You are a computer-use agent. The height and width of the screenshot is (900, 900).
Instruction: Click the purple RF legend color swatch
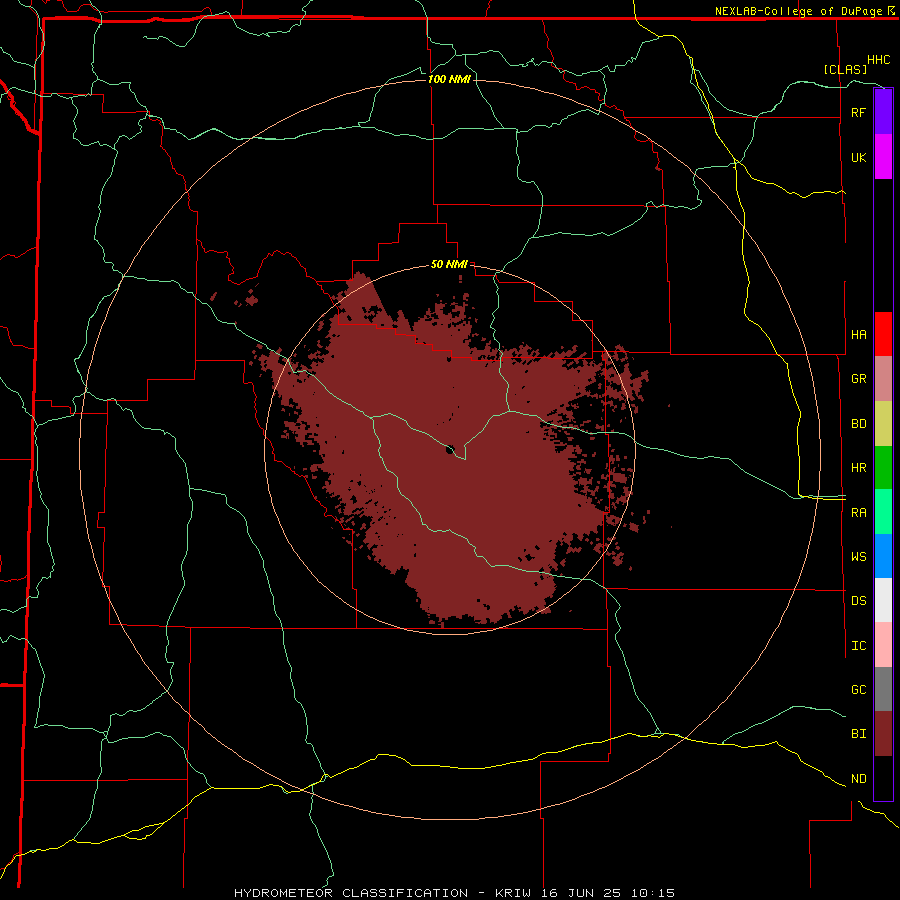click(x=883, y=112)
